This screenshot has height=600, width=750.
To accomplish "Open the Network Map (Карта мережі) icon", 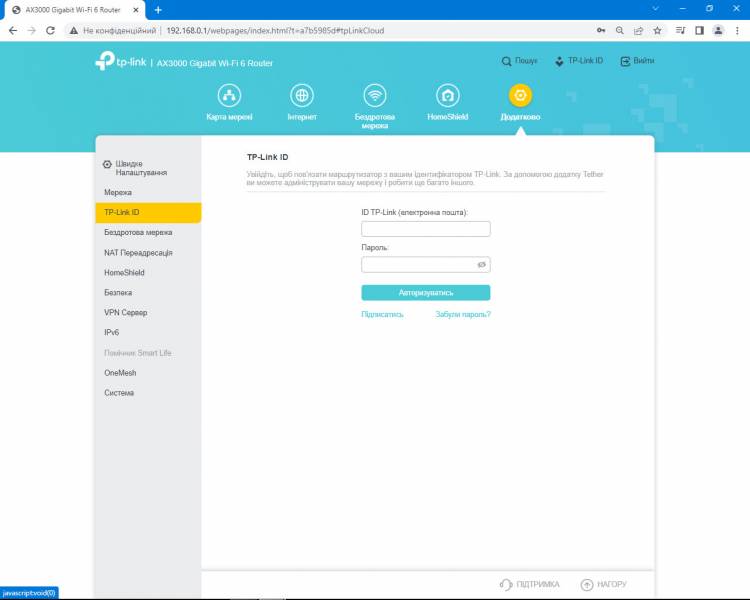I will [x=229, y=95].
